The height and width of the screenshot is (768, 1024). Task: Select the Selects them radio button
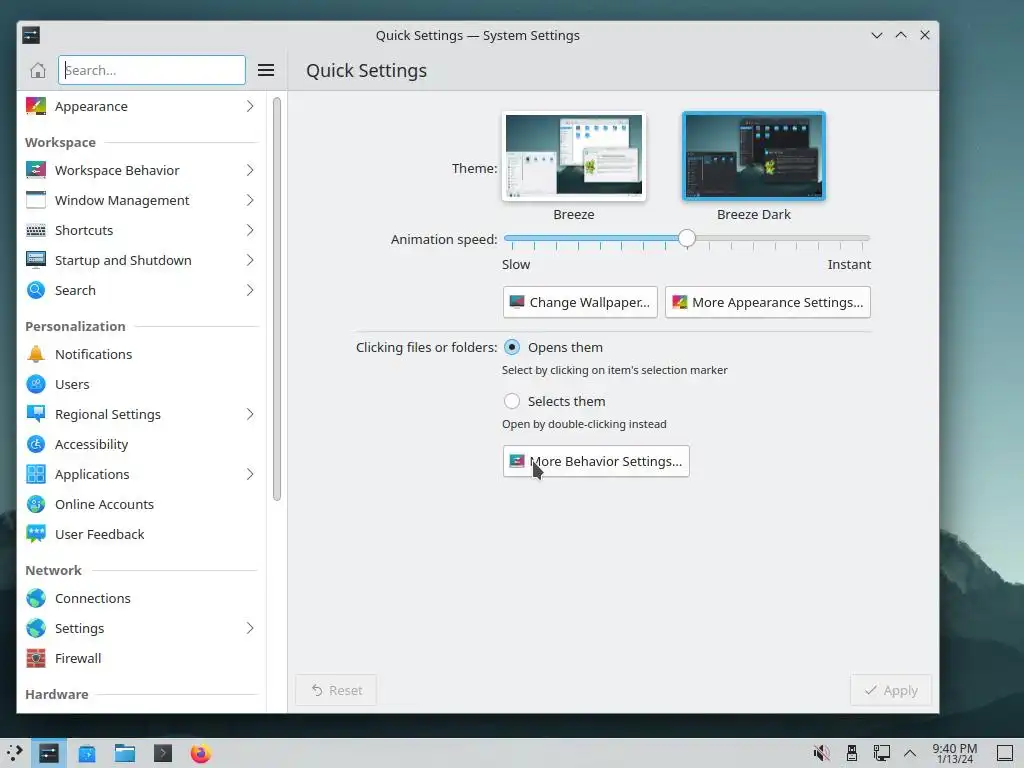coord(512,401)
